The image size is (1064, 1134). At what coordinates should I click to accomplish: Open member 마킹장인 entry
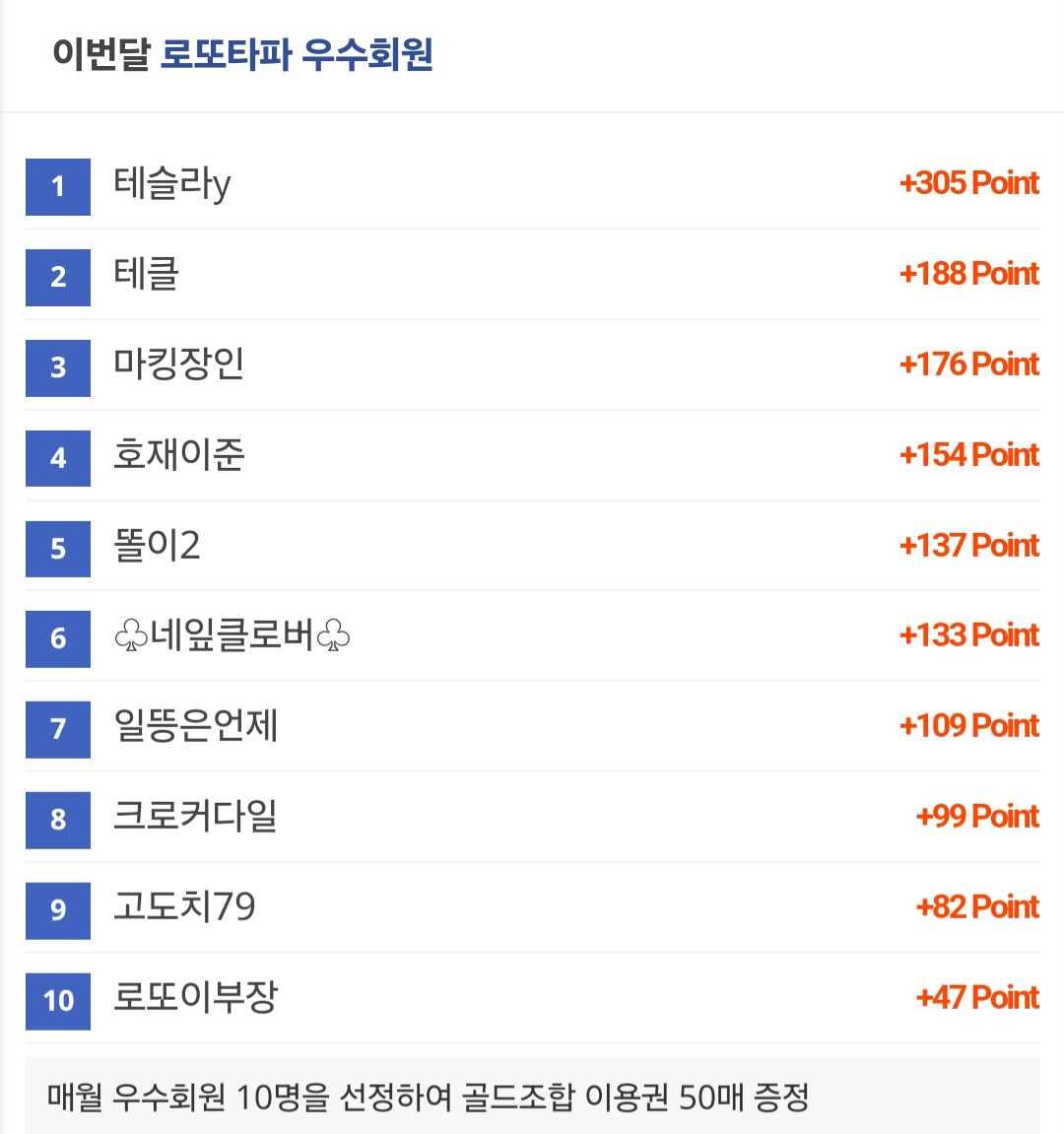pos(178,365)
